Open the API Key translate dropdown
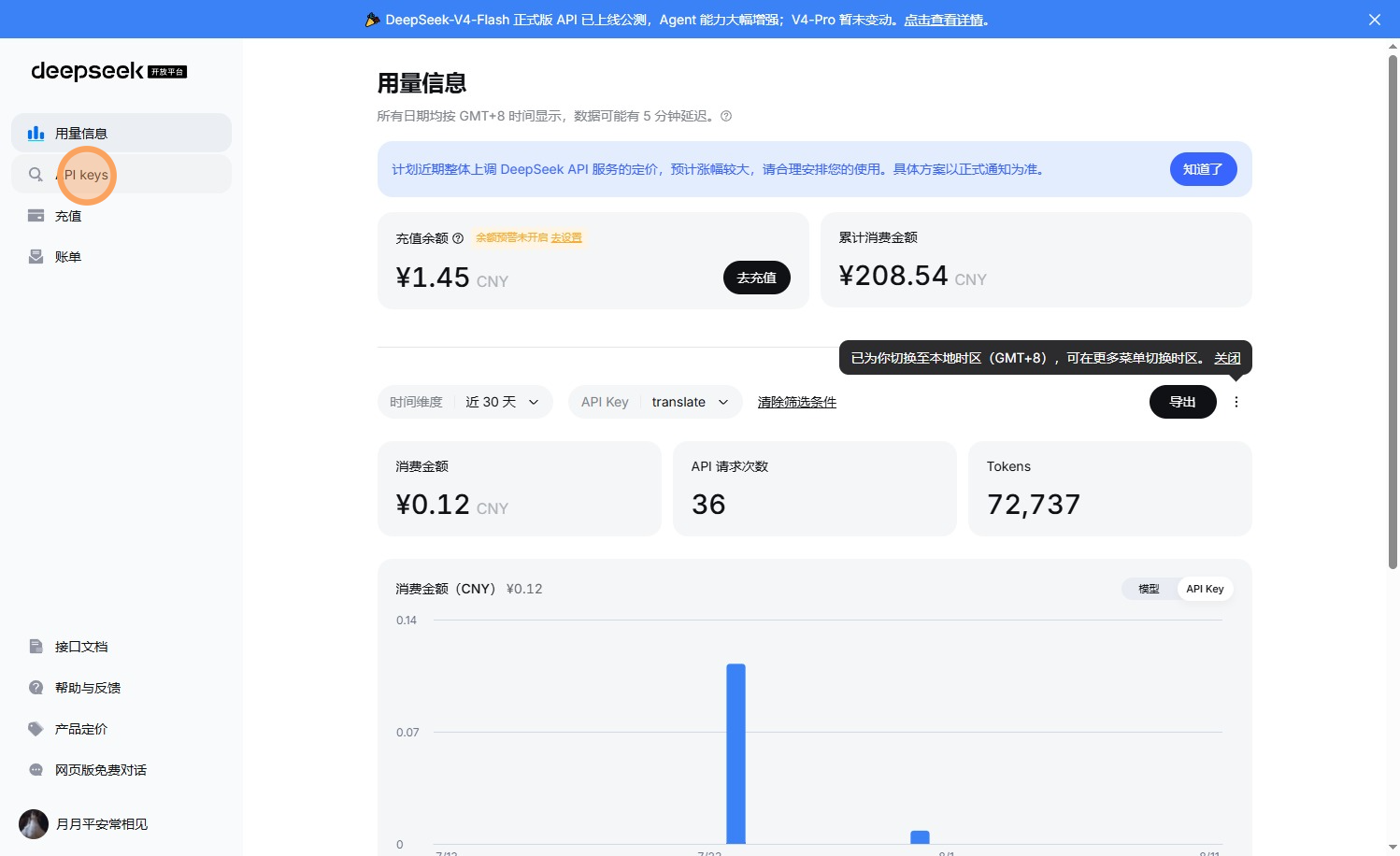Viewport: 1400px width, 856px height. coord(655,402)
